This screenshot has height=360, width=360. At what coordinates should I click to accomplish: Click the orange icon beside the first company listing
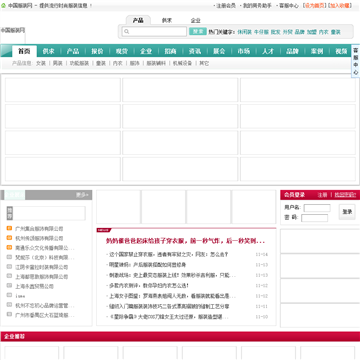(x=9, y=229)
